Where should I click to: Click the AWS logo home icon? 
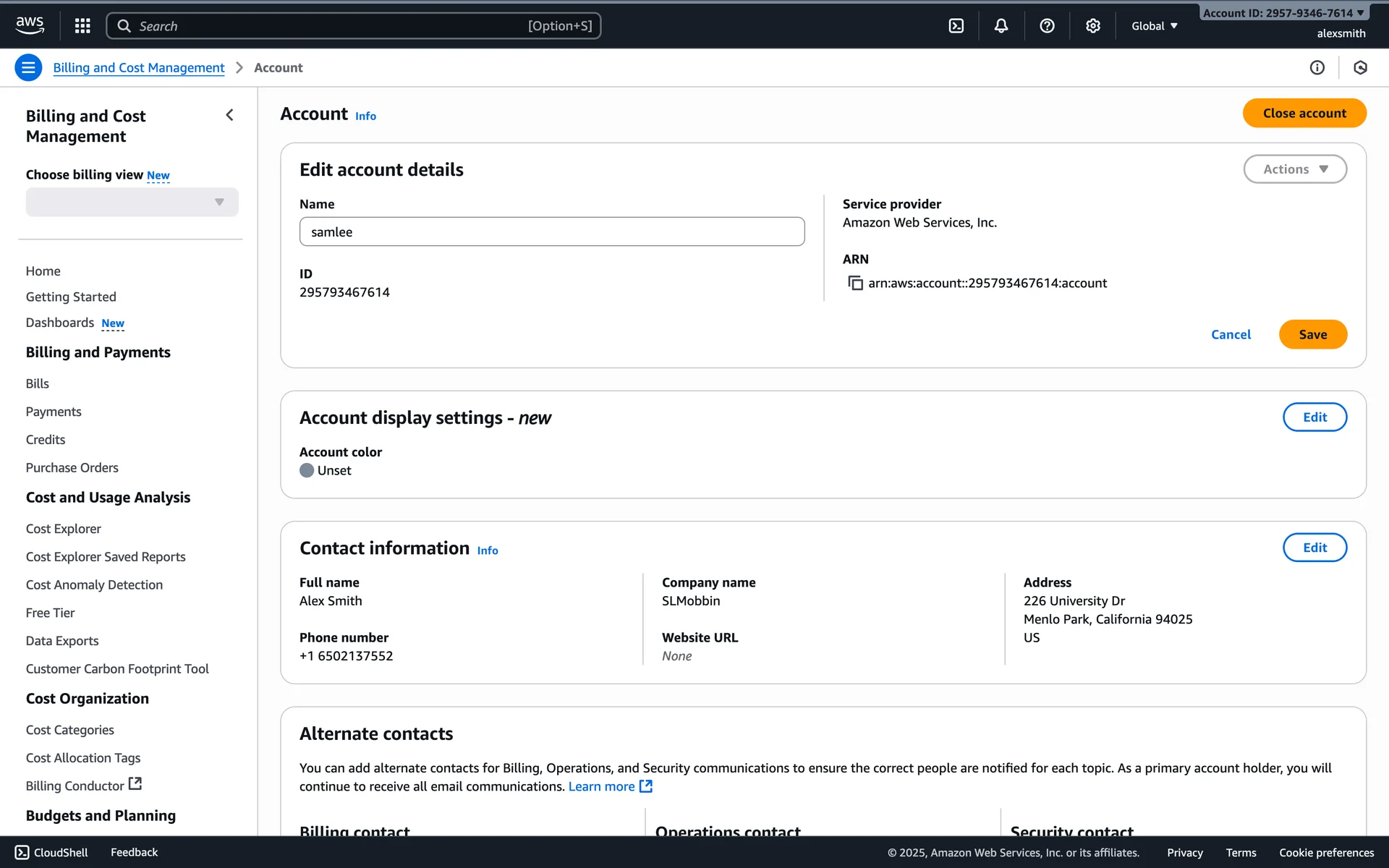coord(30,25)
